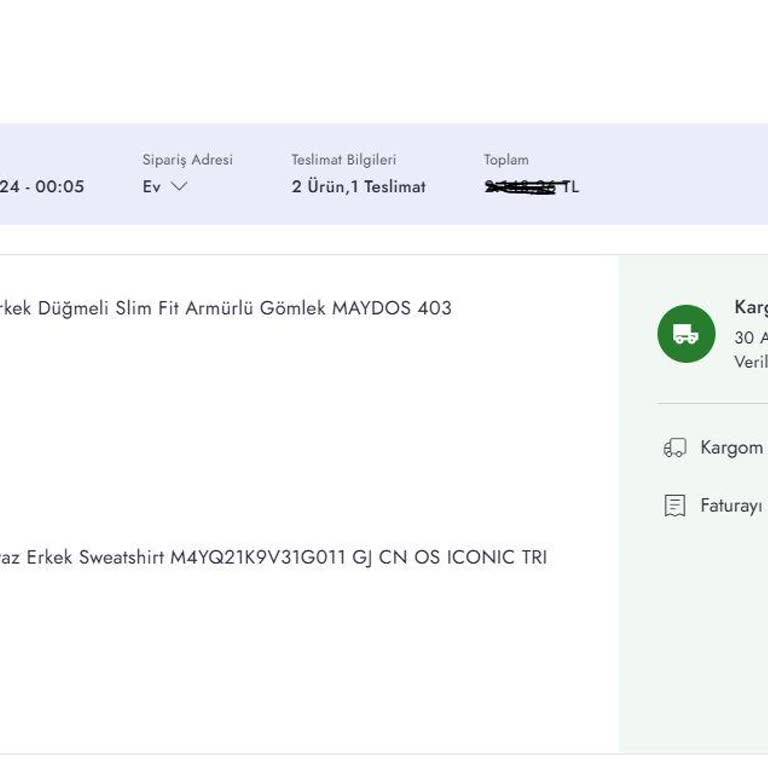This screenshot has height=768, width=768.
Task: Open the Faturayı invoice link
Action: pyautogui.click(x=732, y=505)
